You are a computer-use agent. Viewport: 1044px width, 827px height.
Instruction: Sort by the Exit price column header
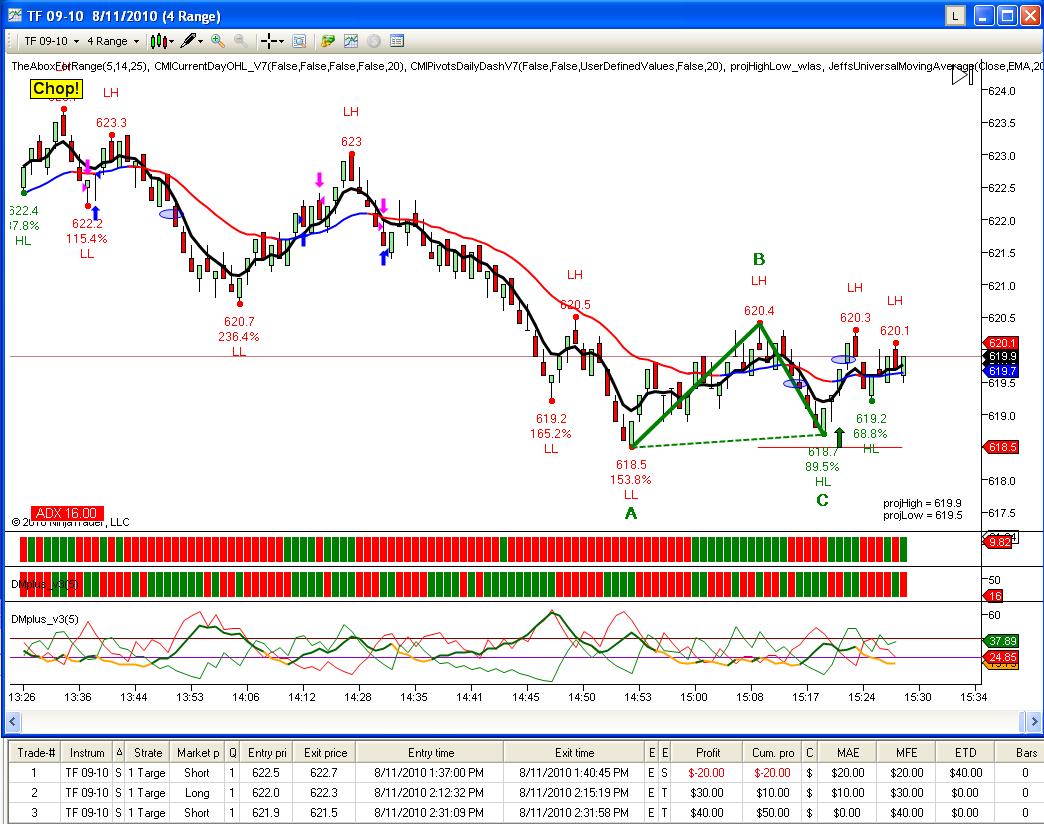326,753
